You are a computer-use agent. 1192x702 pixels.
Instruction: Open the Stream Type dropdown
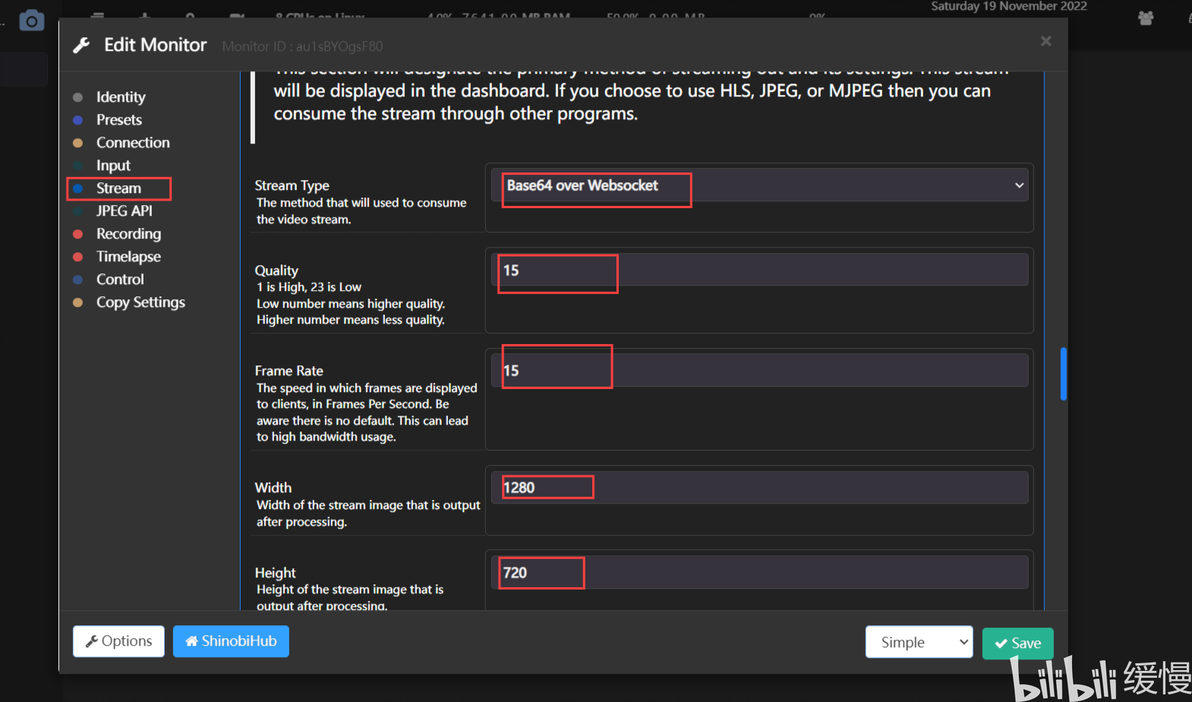coord(760,186)
